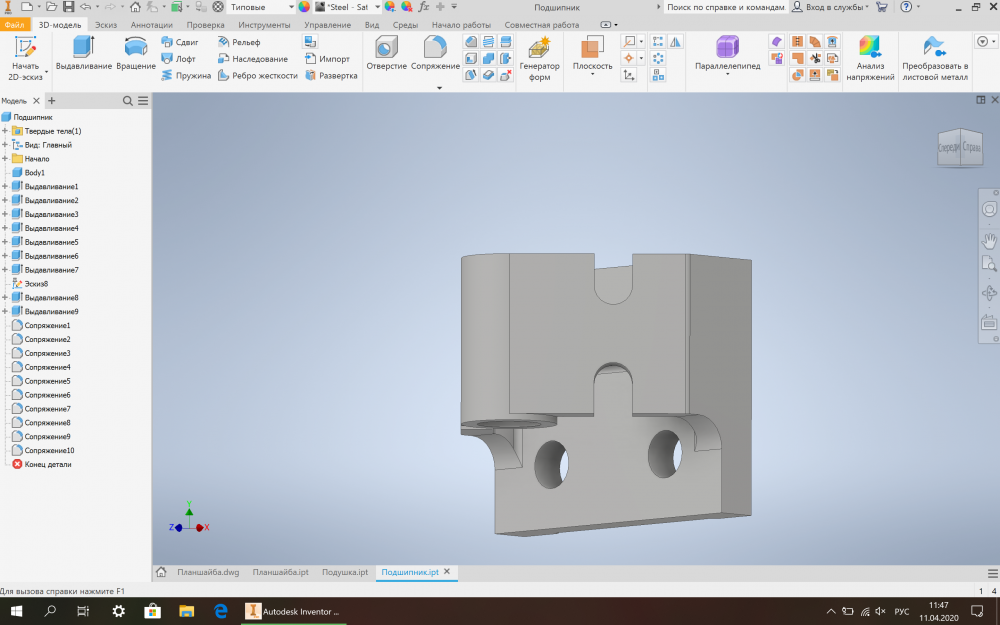Expand the Твердые тела(1) tree node
Viewport: 1000px width, 625px height.
point(6,131)
